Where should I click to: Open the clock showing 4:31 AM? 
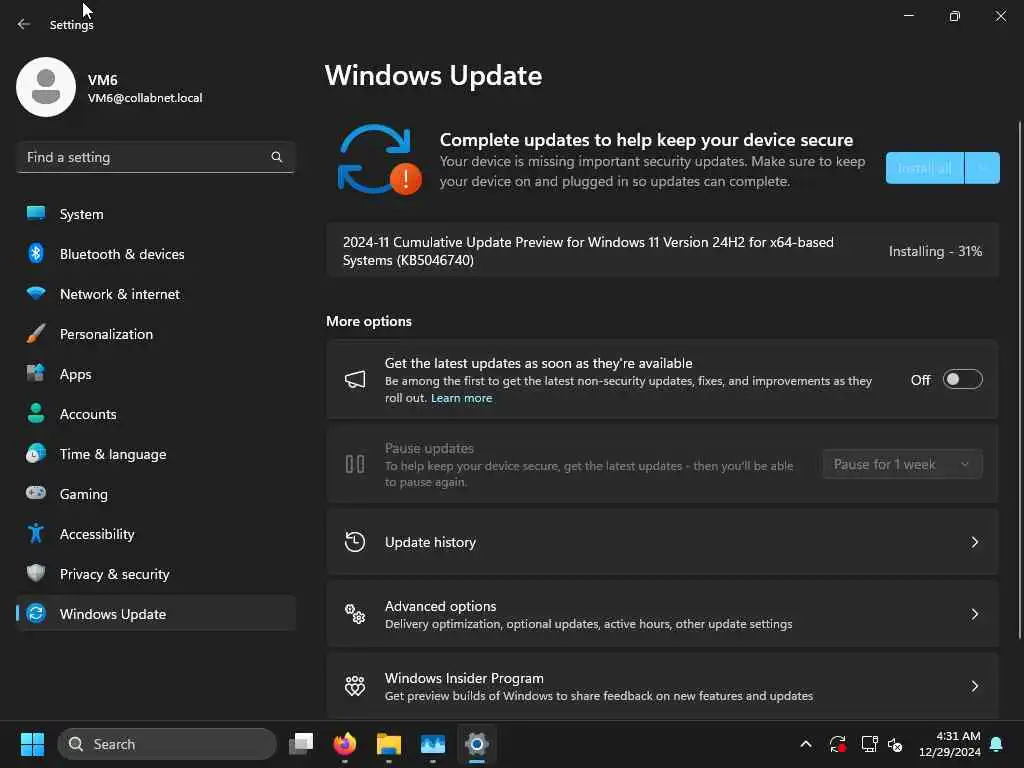click(950, 744)
